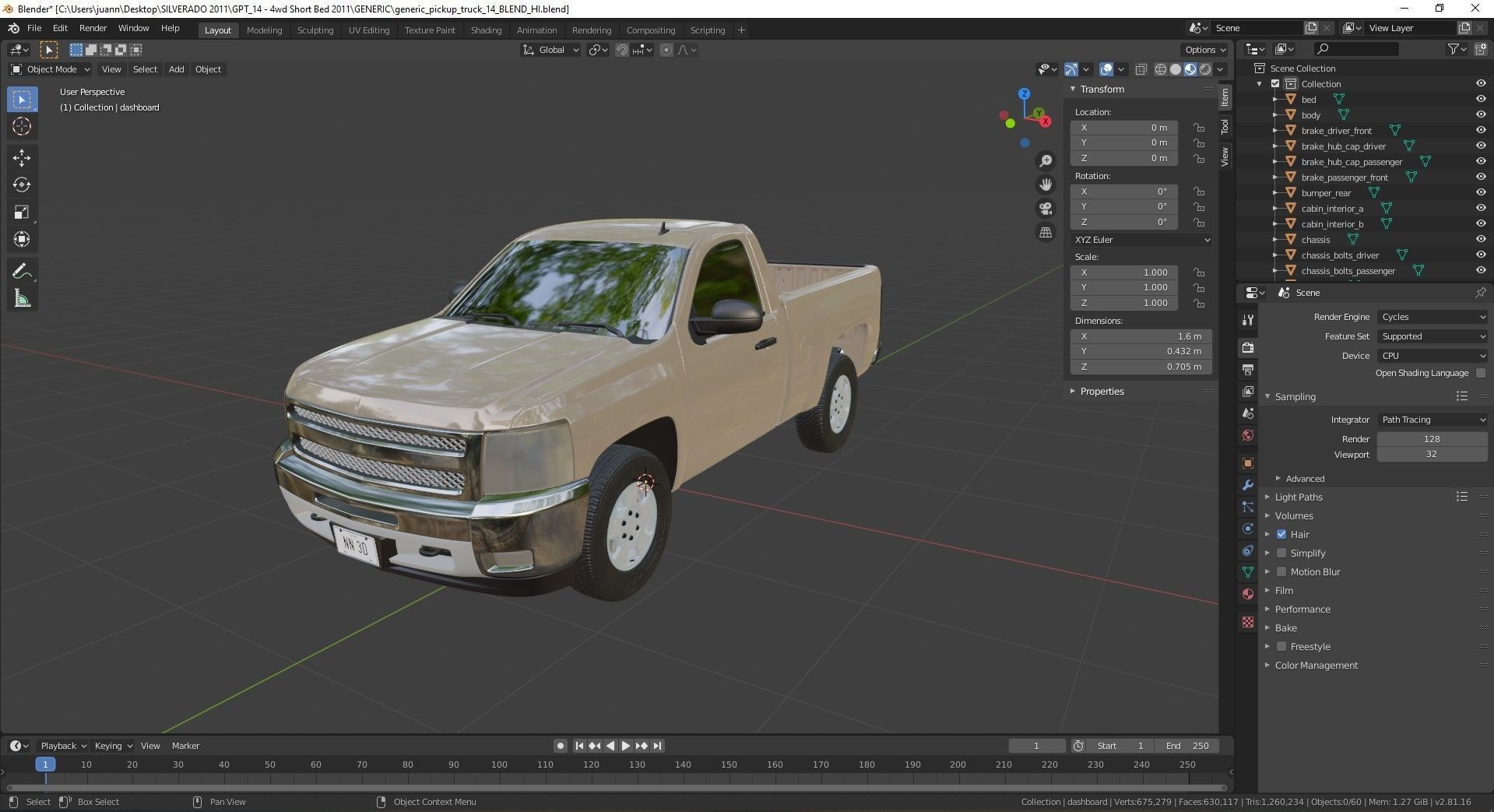Open the viewport Add menu
Image resolution: width=1494 pixels, height=812 pixels.
tap(177, 69)
